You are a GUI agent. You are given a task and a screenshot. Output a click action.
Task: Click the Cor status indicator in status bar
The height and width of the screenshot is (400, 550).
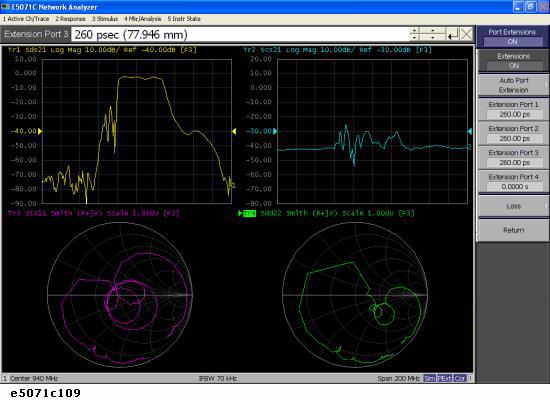[460, 378]
